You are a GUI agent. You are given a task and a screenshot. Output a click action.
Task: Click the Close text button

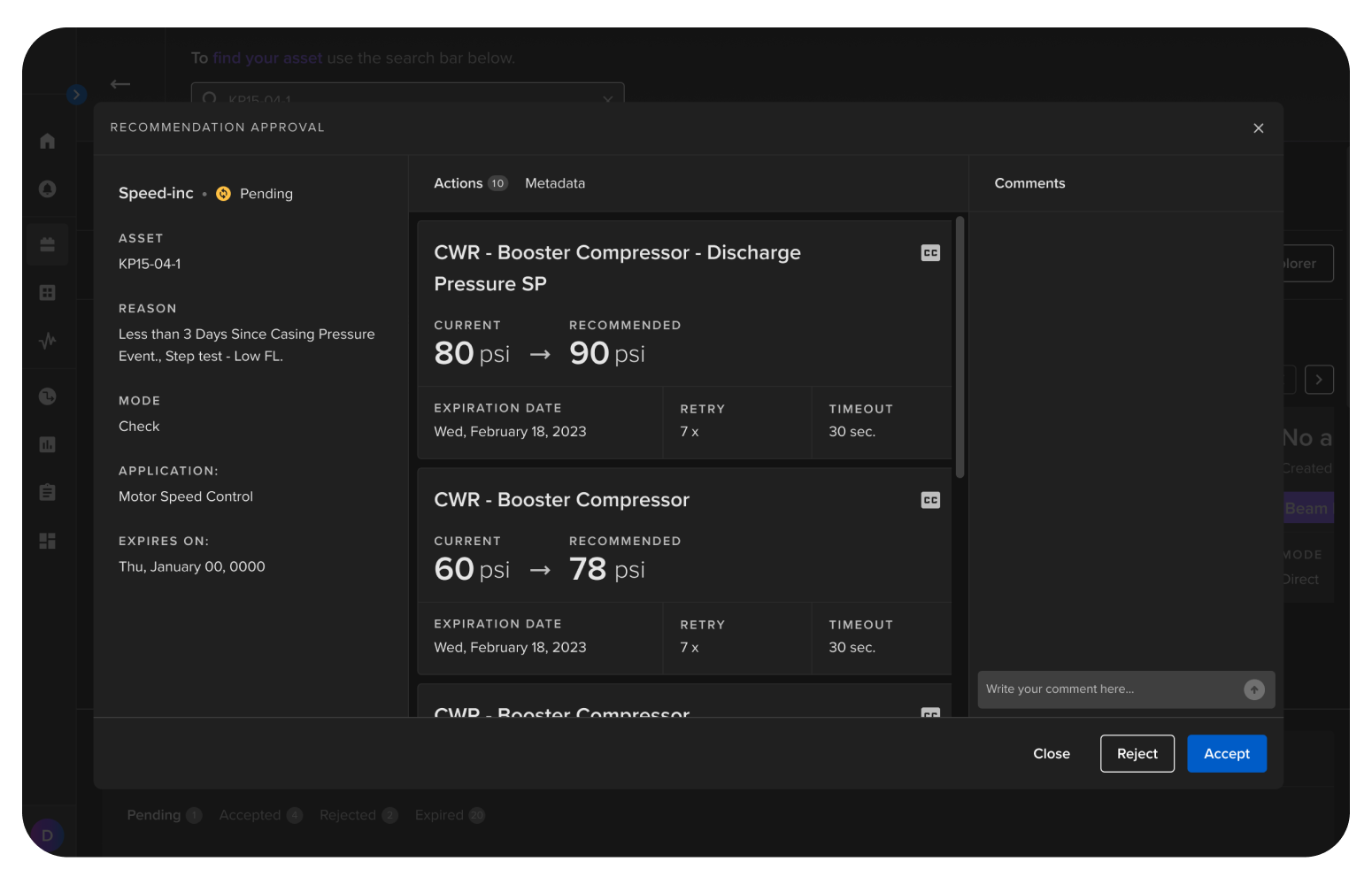[x=1052, y=754]
